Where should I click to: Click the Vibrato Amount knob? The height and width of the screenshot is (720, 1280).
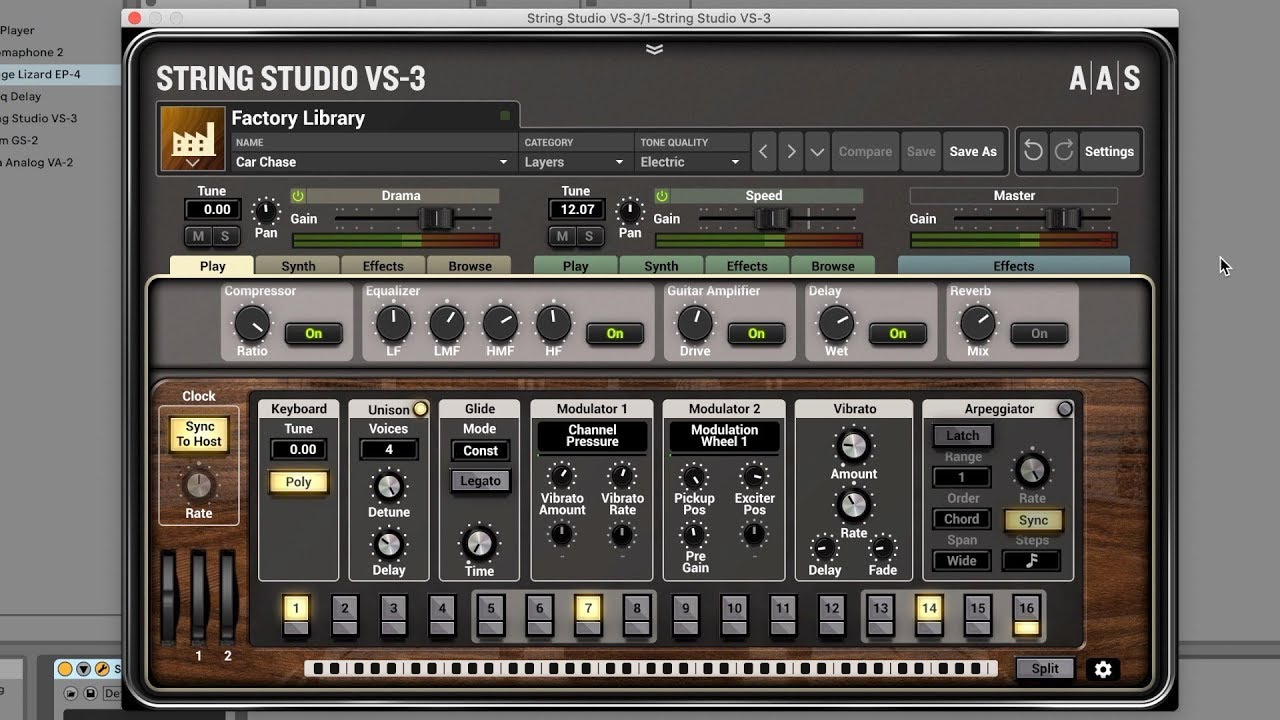tap(853, 446)
